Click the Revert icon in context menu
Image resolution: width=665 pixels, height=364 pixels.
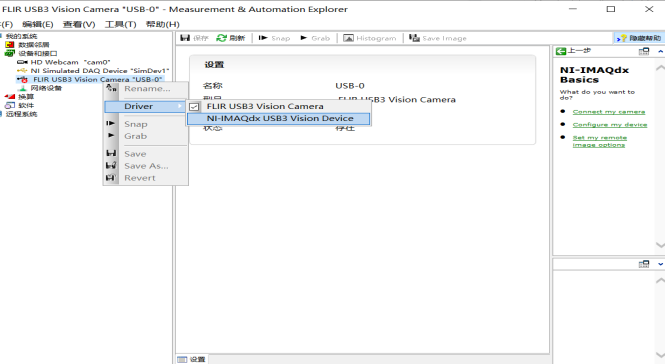pyautogui.click(x=111, y=178)
